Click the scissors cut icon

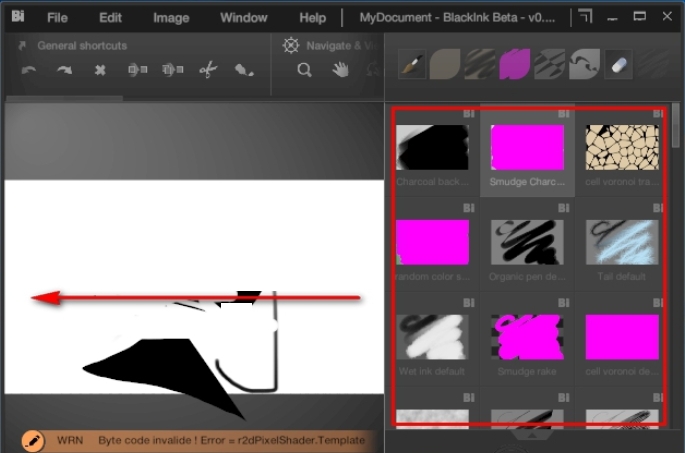point(208,70)
